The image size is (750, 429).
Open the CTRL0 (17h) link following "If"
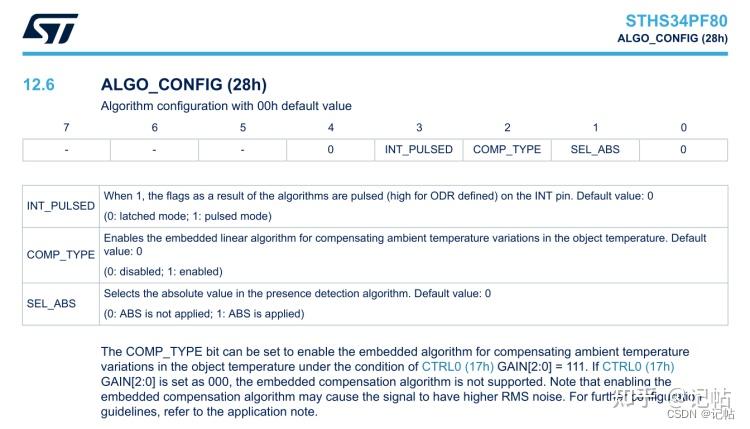(638, 367)
